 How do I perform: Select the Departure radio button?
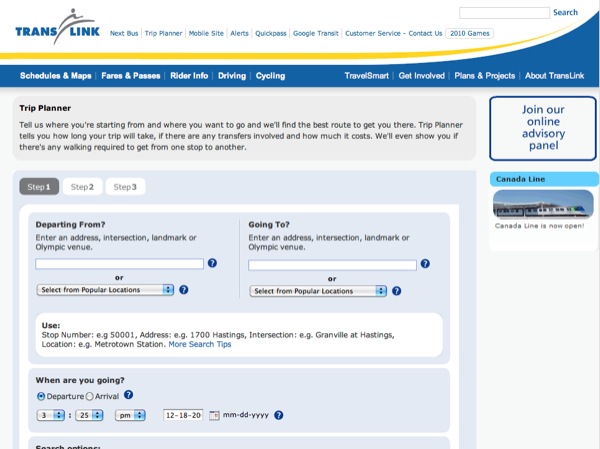coord(41,397)
